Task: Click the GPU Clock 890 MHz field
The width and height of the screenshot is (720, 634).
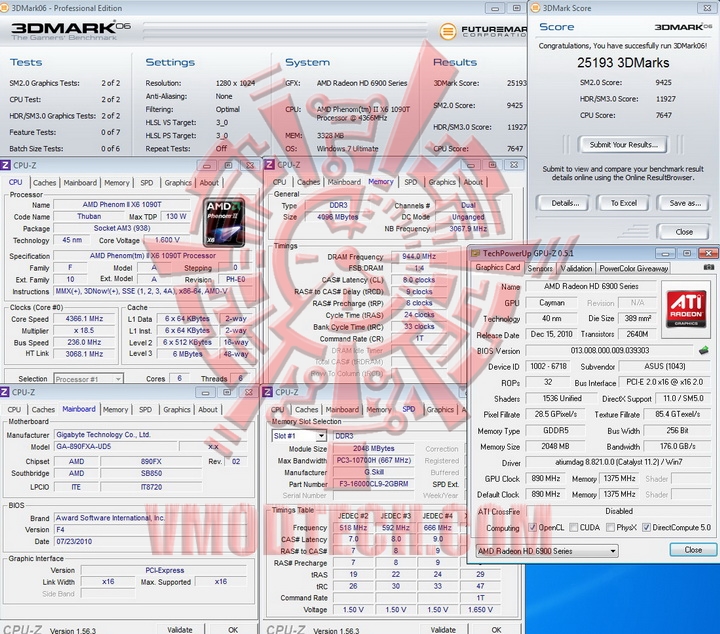Action: point(546,479)
